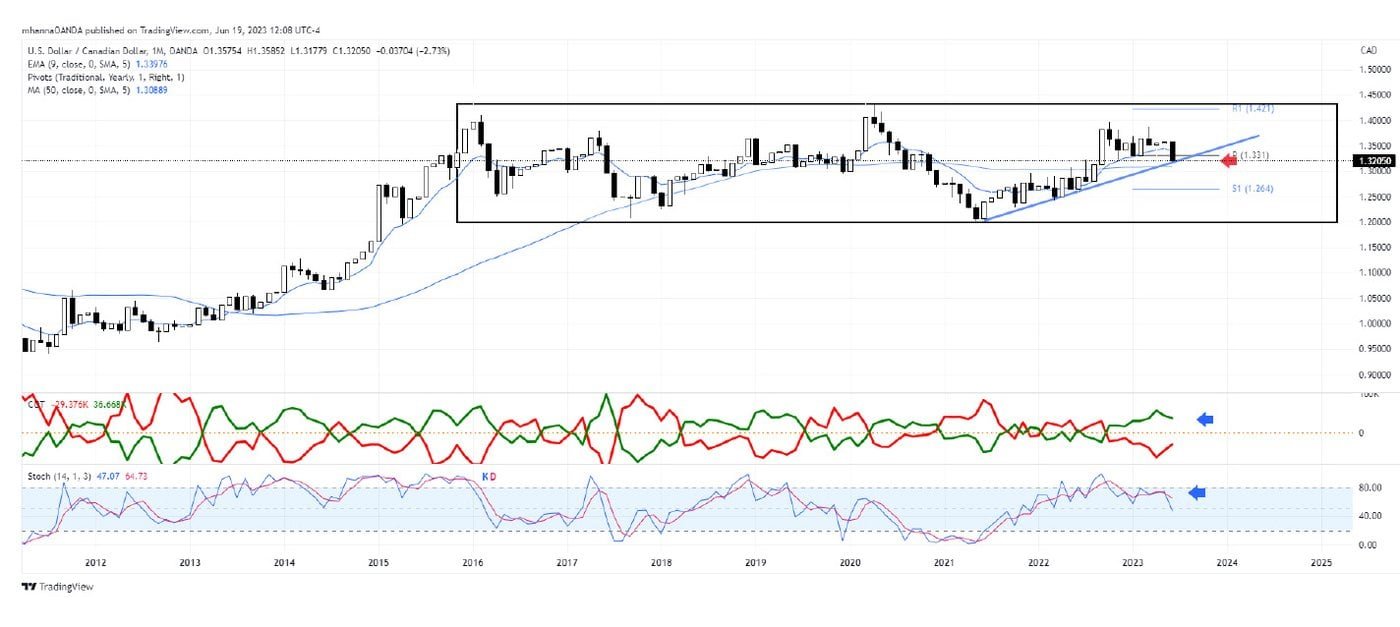Click the red arrow next to current price
The width and height of the screenshot is (1400, 627).
click(x=1229, y=160)
